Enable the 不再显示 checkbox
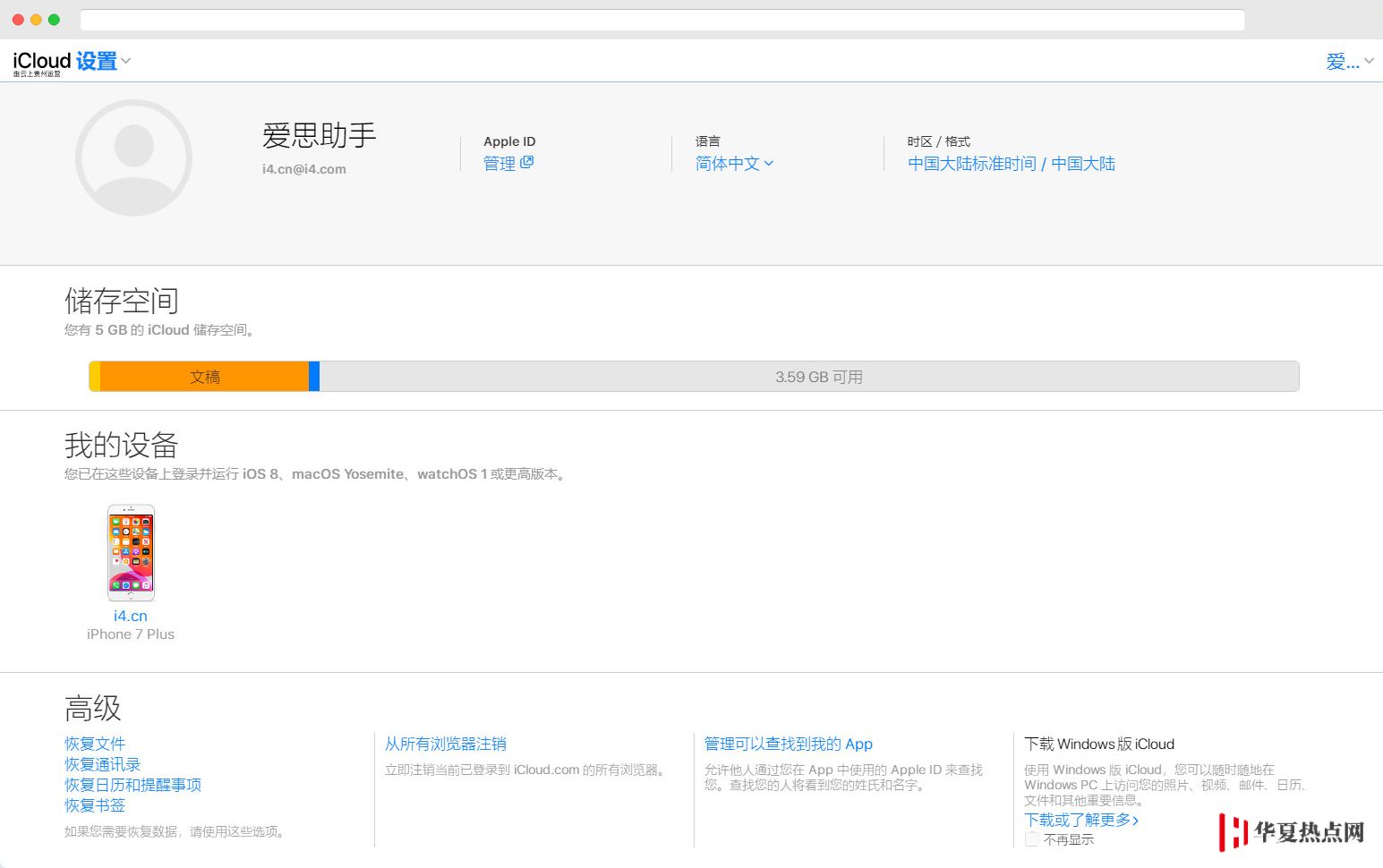Screen dimensions: 1383x868 pos(1032,839)
